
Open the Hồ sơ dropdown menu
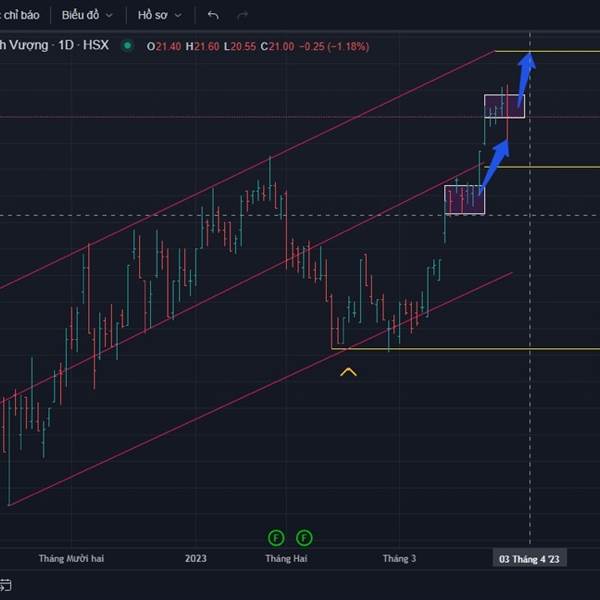click(x=159, y=15)
